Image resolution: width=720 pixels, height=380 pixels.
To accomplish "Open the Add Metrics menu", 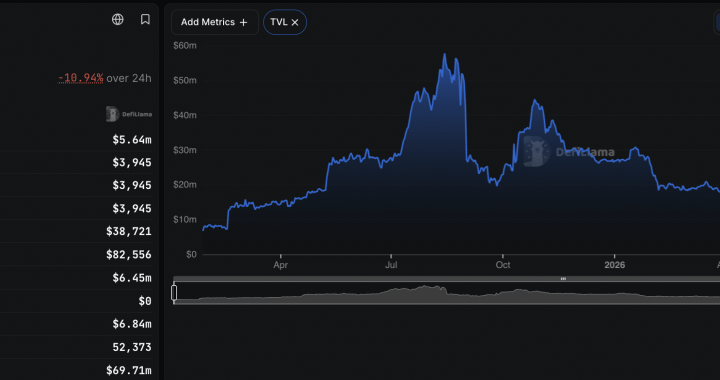I will (214, 22).
